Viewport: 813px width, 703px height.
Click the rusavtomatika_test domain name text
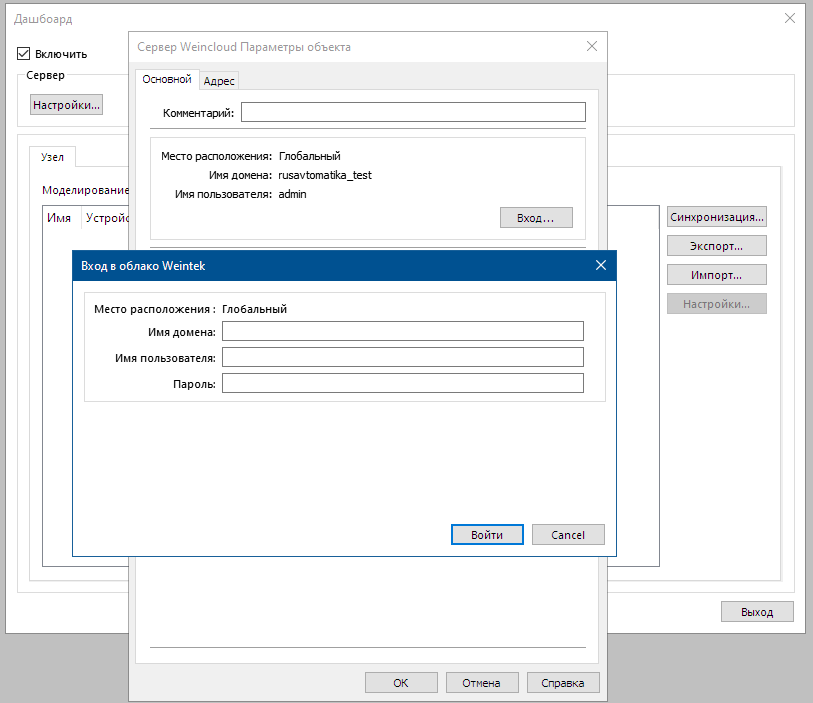click(325, 175)
